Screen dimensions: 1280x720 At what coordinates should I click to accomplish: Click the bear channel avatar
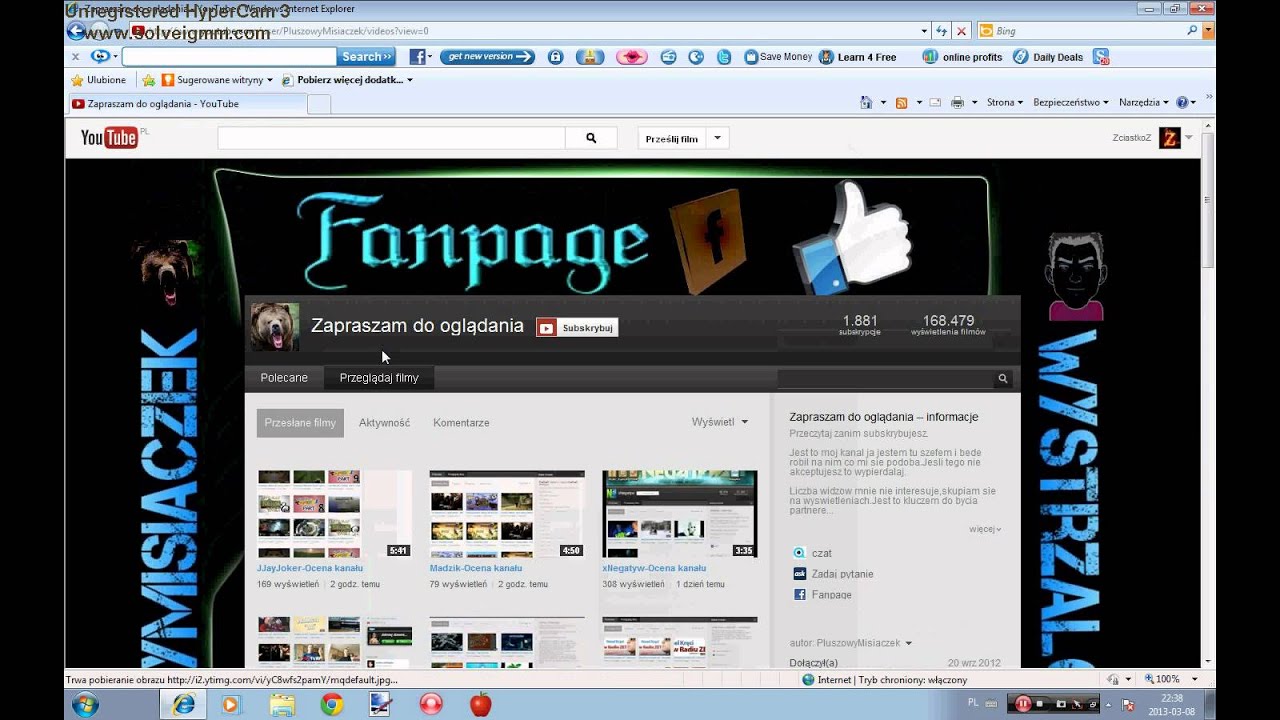click(x=274, y=327)
